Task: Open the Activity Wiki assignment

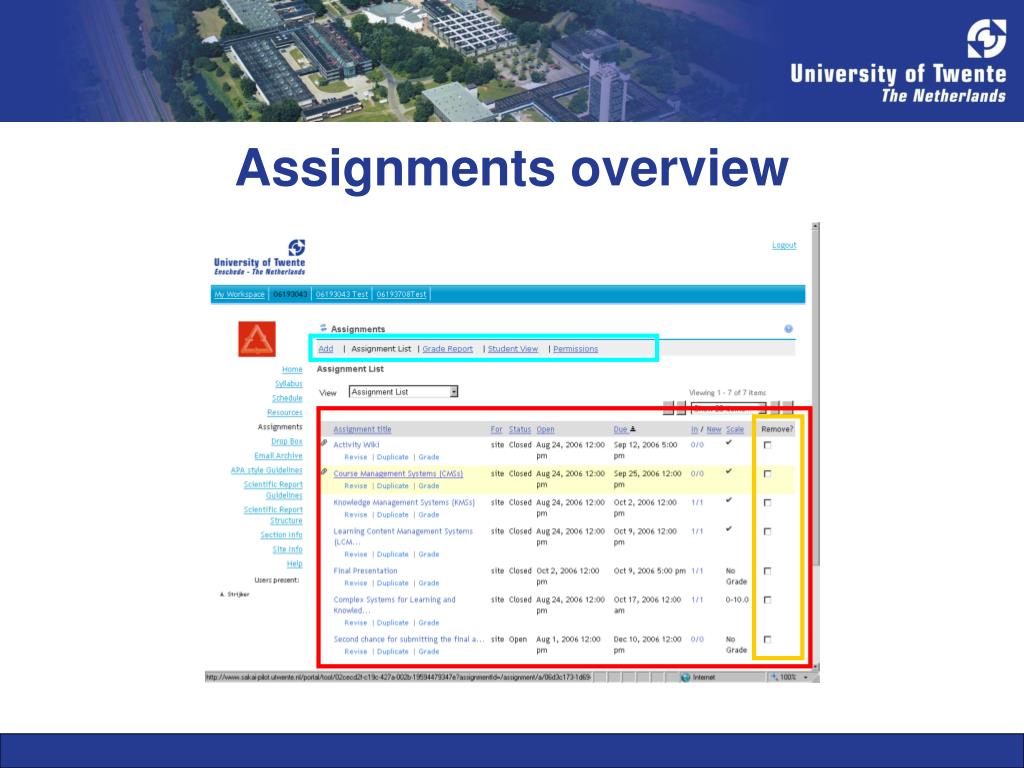Action: (x=356, y=445)
